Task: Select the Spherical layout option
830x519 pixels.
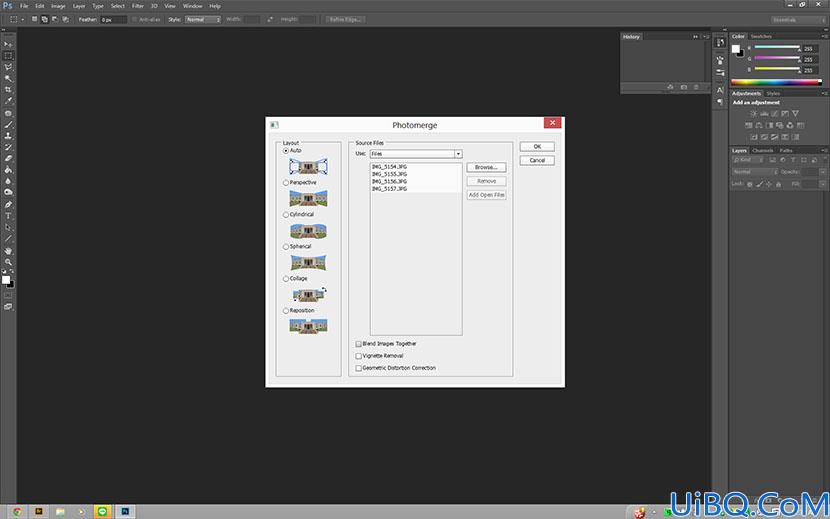Action: tap(286, 247)
